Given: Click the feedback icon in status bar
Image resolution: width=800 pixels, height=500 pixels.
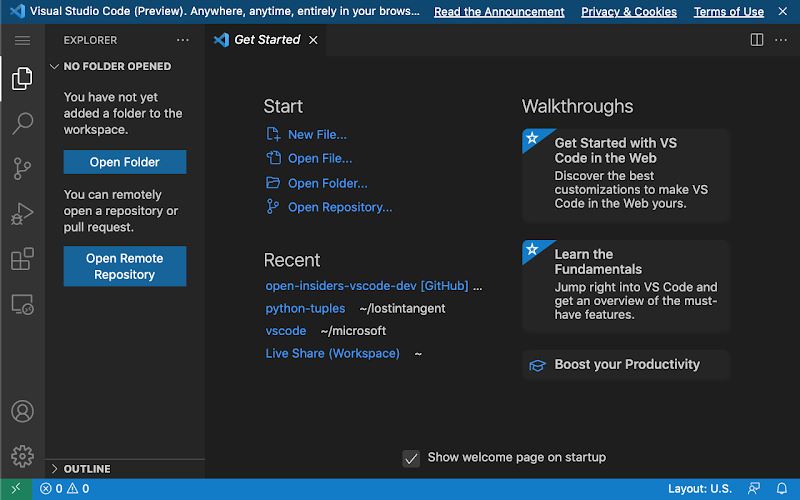Looking at the screenshot, I should [x=754, y=489].
